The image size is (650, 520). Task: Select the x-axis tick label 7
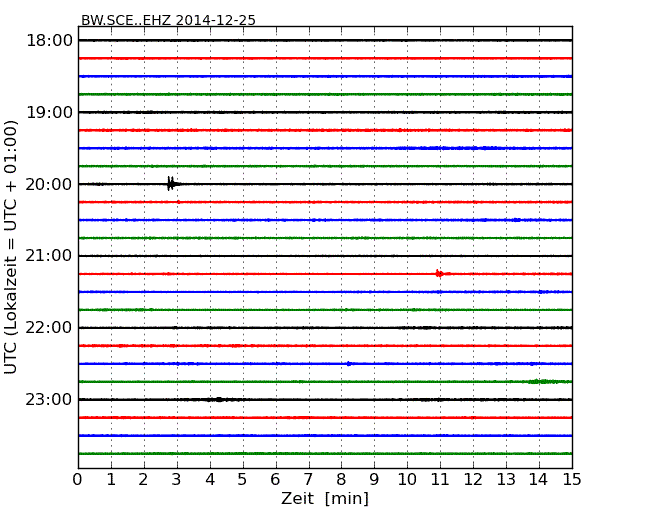[x=308, y=479]
